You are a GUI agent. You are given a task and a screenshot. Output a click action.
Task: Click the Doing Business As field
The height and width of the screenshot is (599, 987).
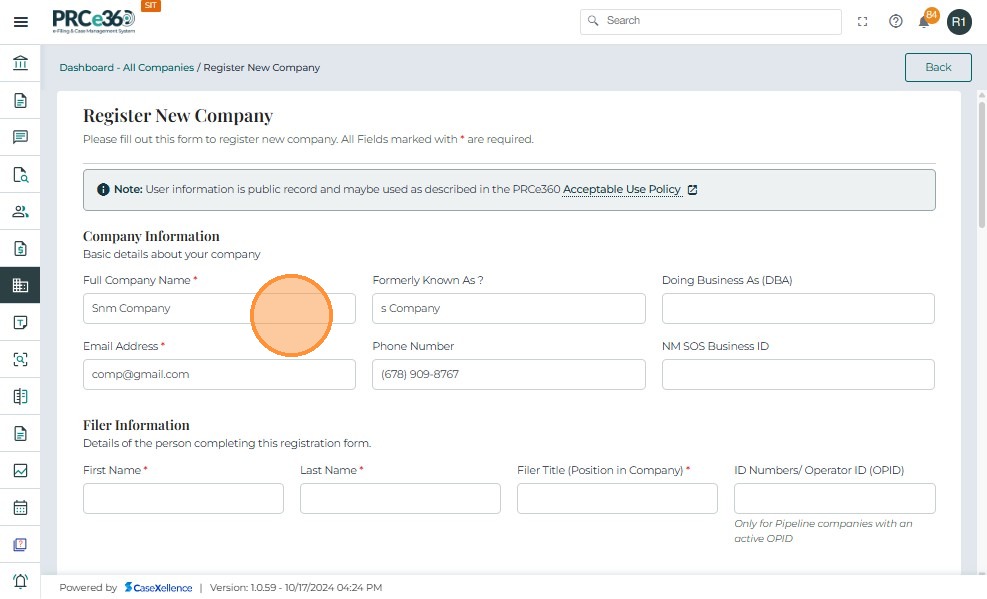pyautogui.click(x=798, y=308)
